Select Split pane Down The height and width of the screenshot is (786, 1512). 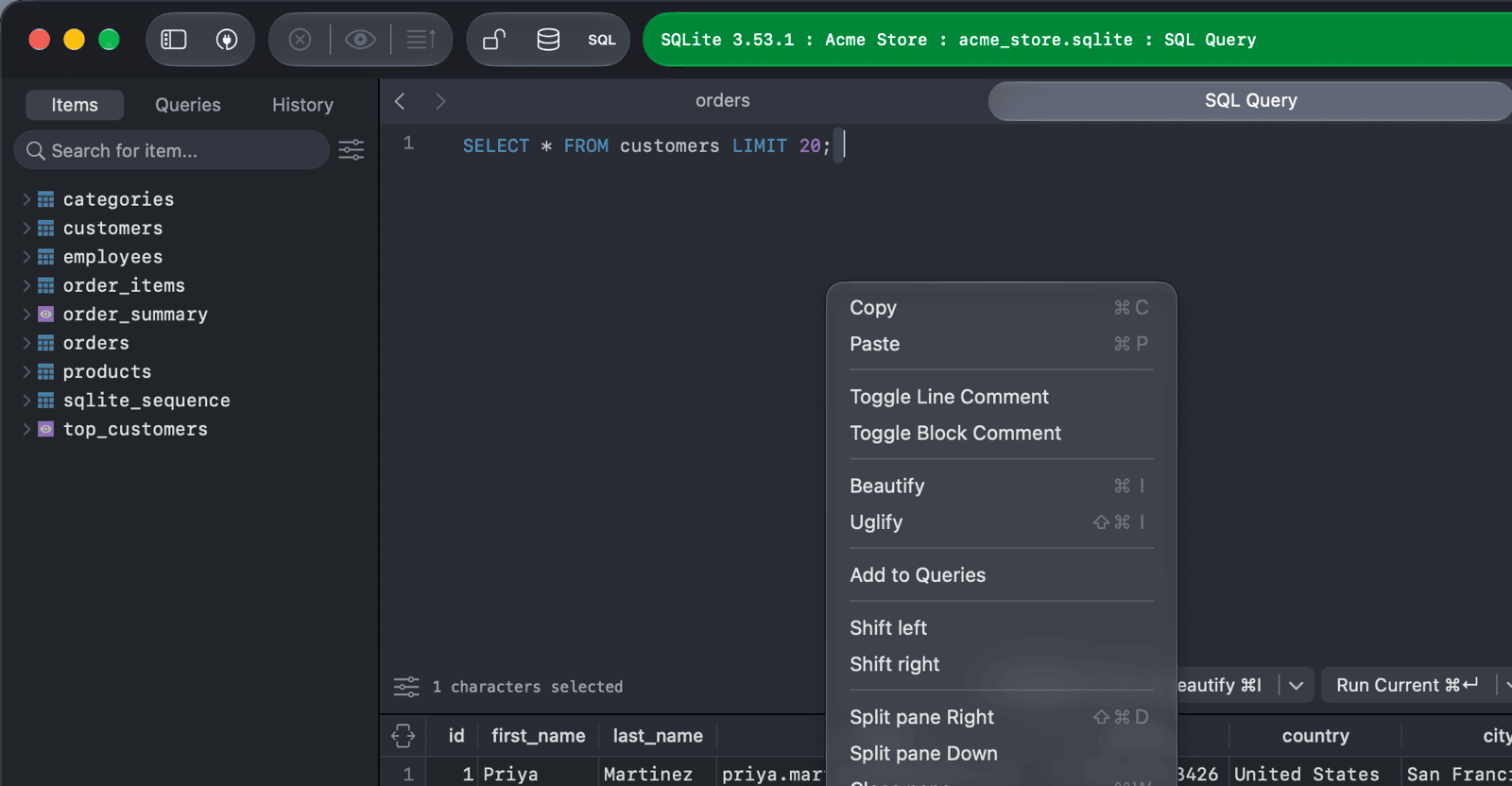pos(1000,753)
